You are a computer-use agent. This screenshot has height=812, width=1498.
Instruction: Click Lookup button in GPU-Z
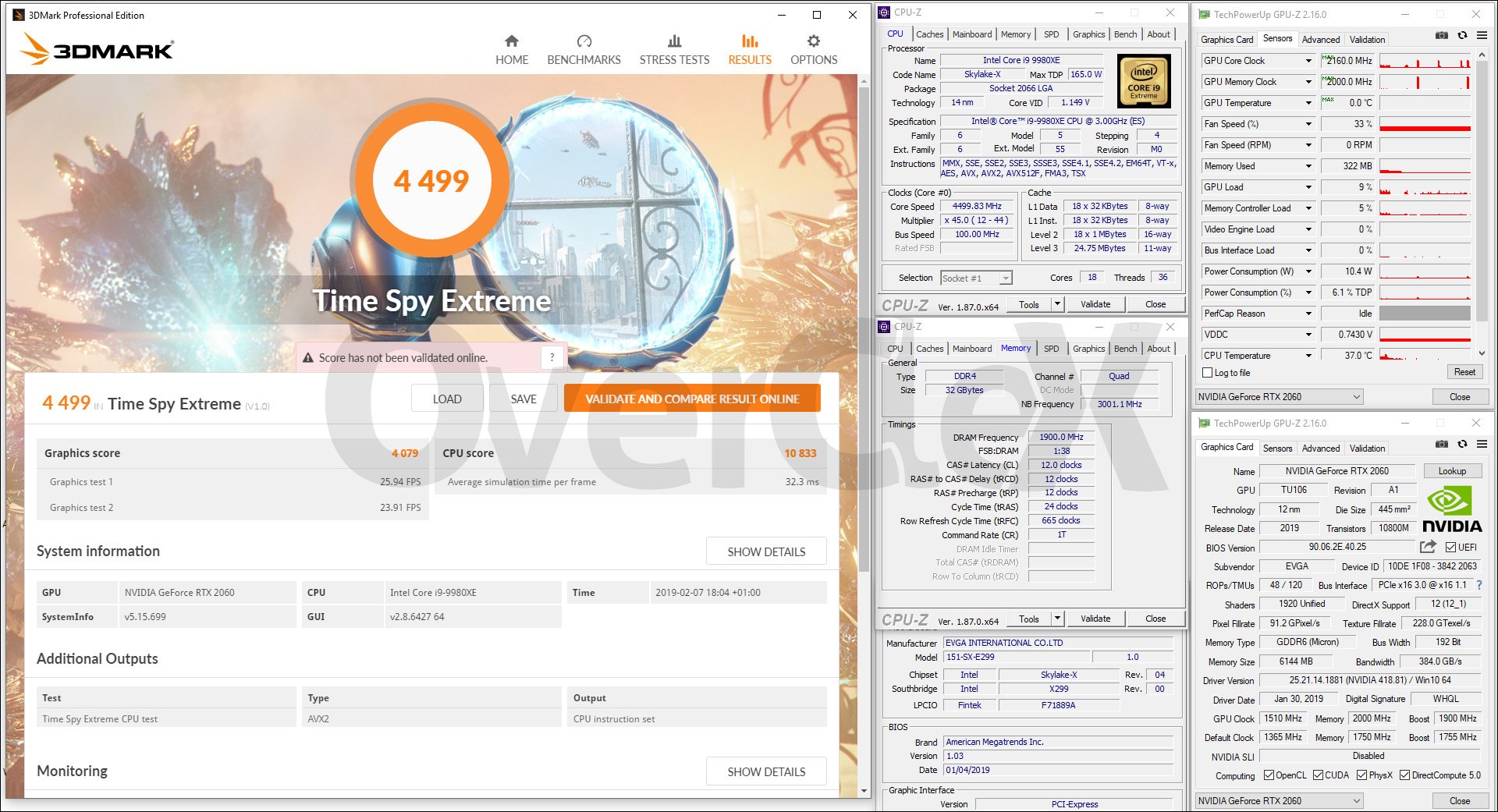pos(1452,471)
